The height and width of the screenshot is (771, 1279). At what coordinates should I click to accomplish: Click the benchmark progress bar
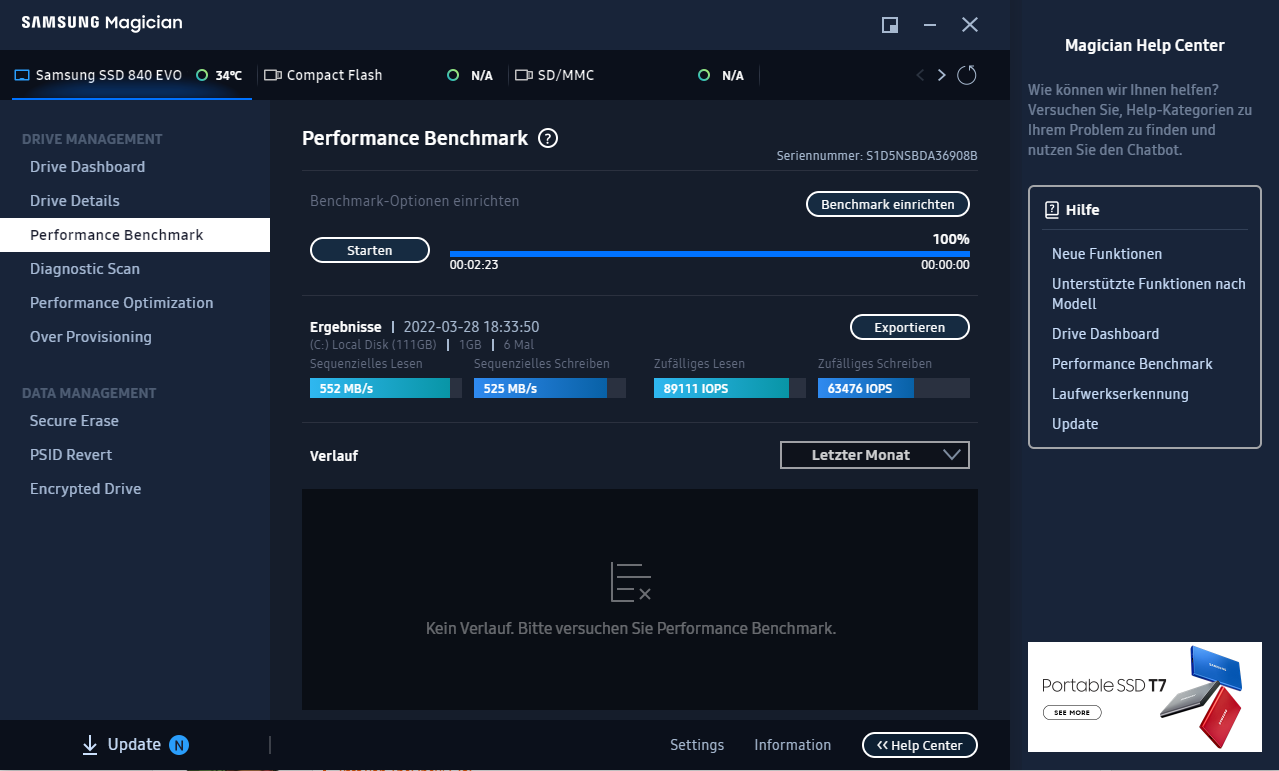pyautogui.click(x=710, y=254)
